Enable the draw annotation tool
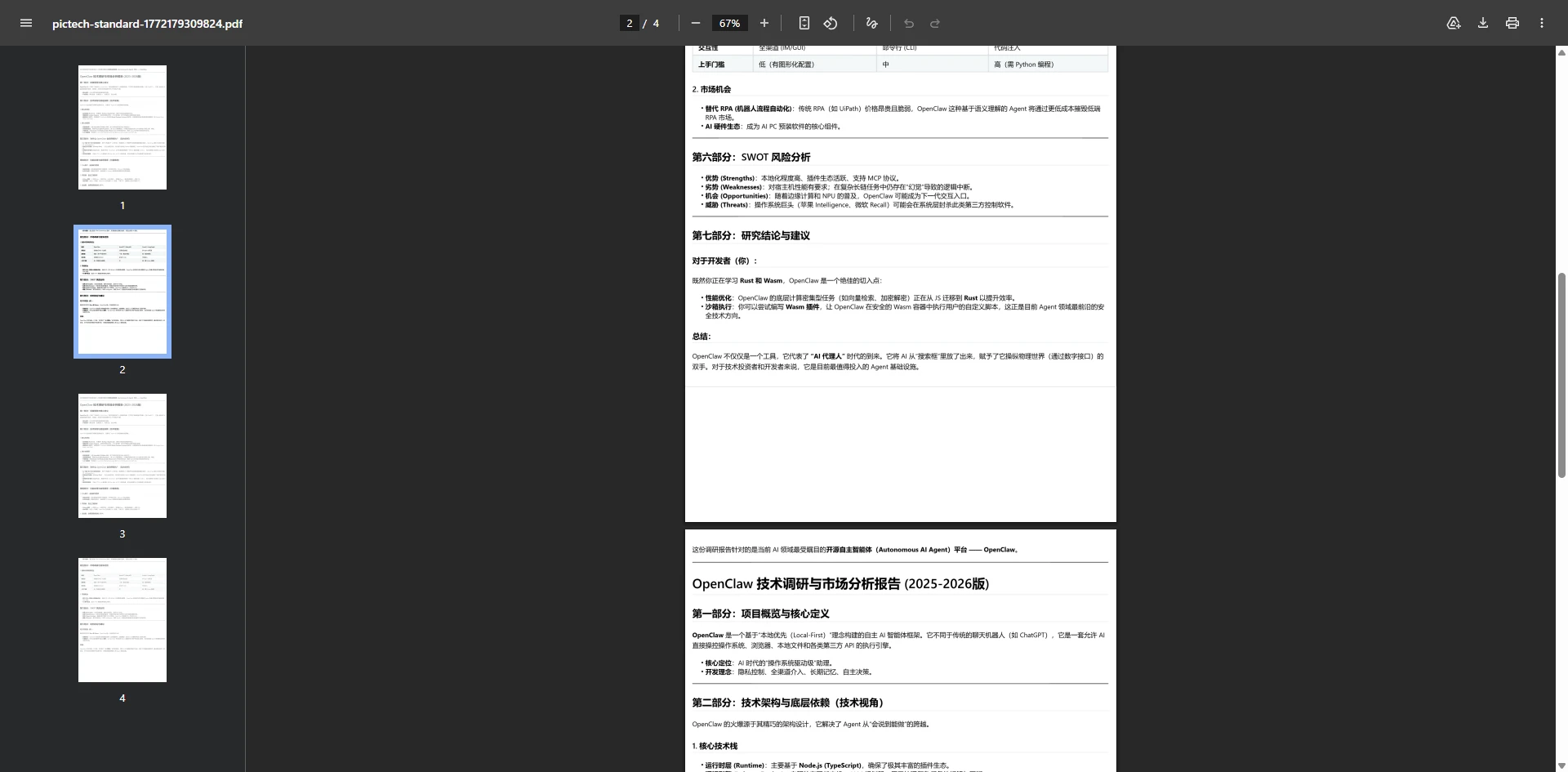Image resolution: width=1568 pixels, height=772 pixels. point(871,23)
